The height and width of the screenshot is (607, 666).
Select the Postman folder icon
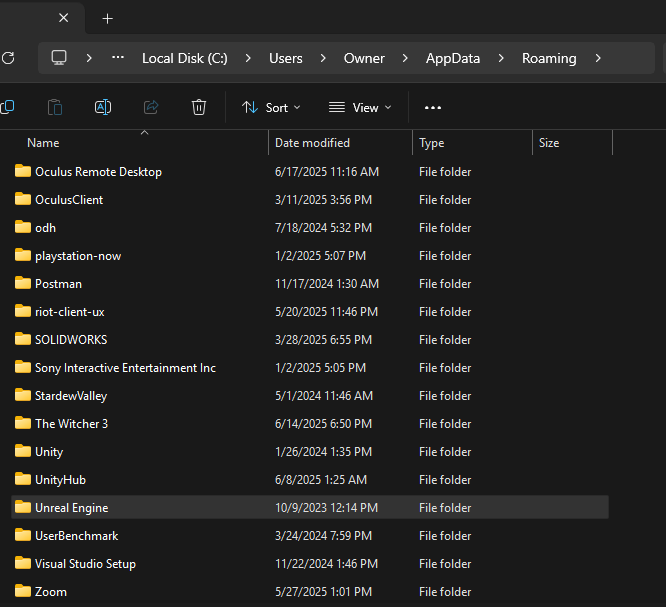coord(23,283)
